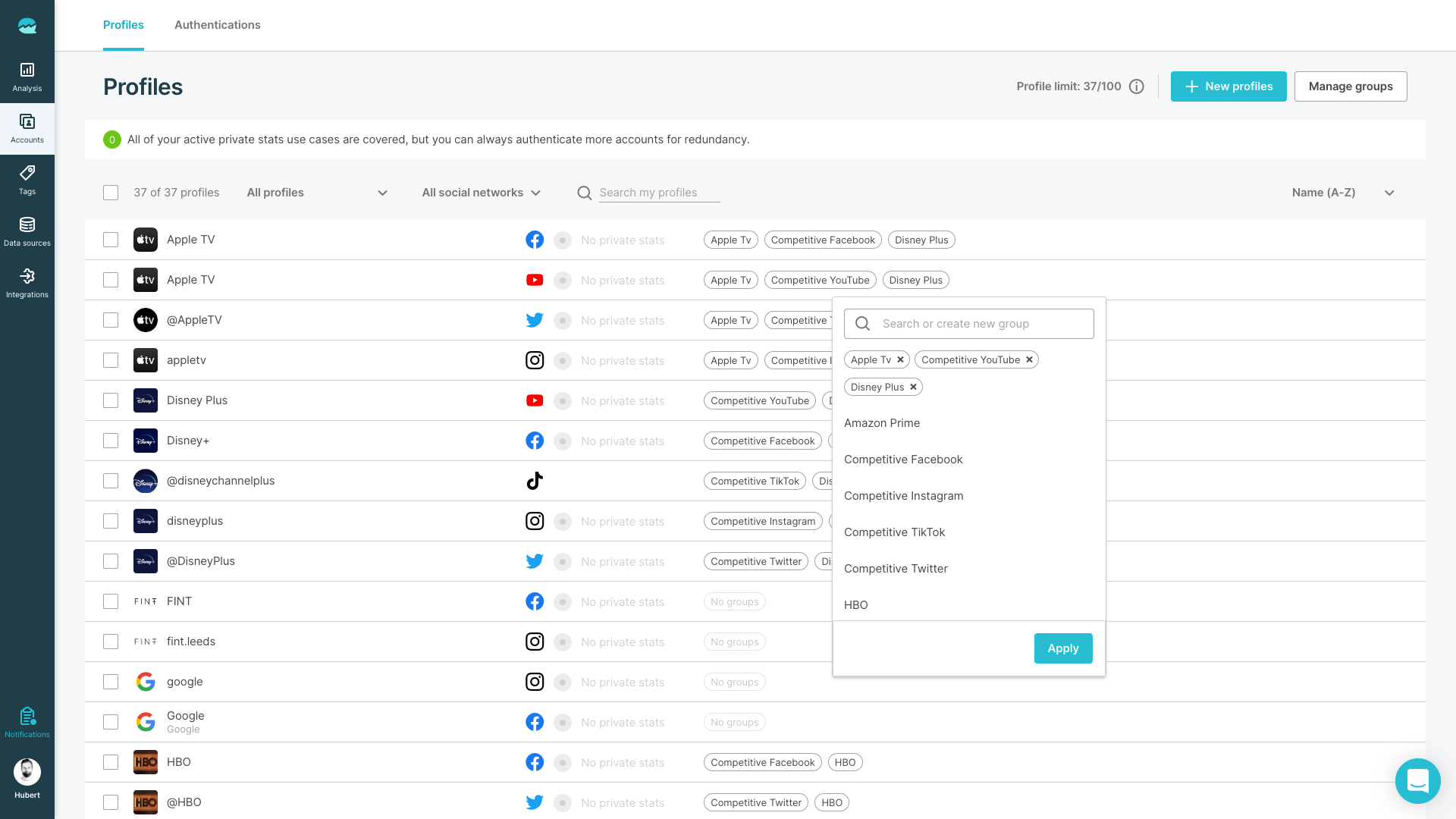Check the first Apple TV Facebook row
1456x819 pixels.
pos(111,240)
